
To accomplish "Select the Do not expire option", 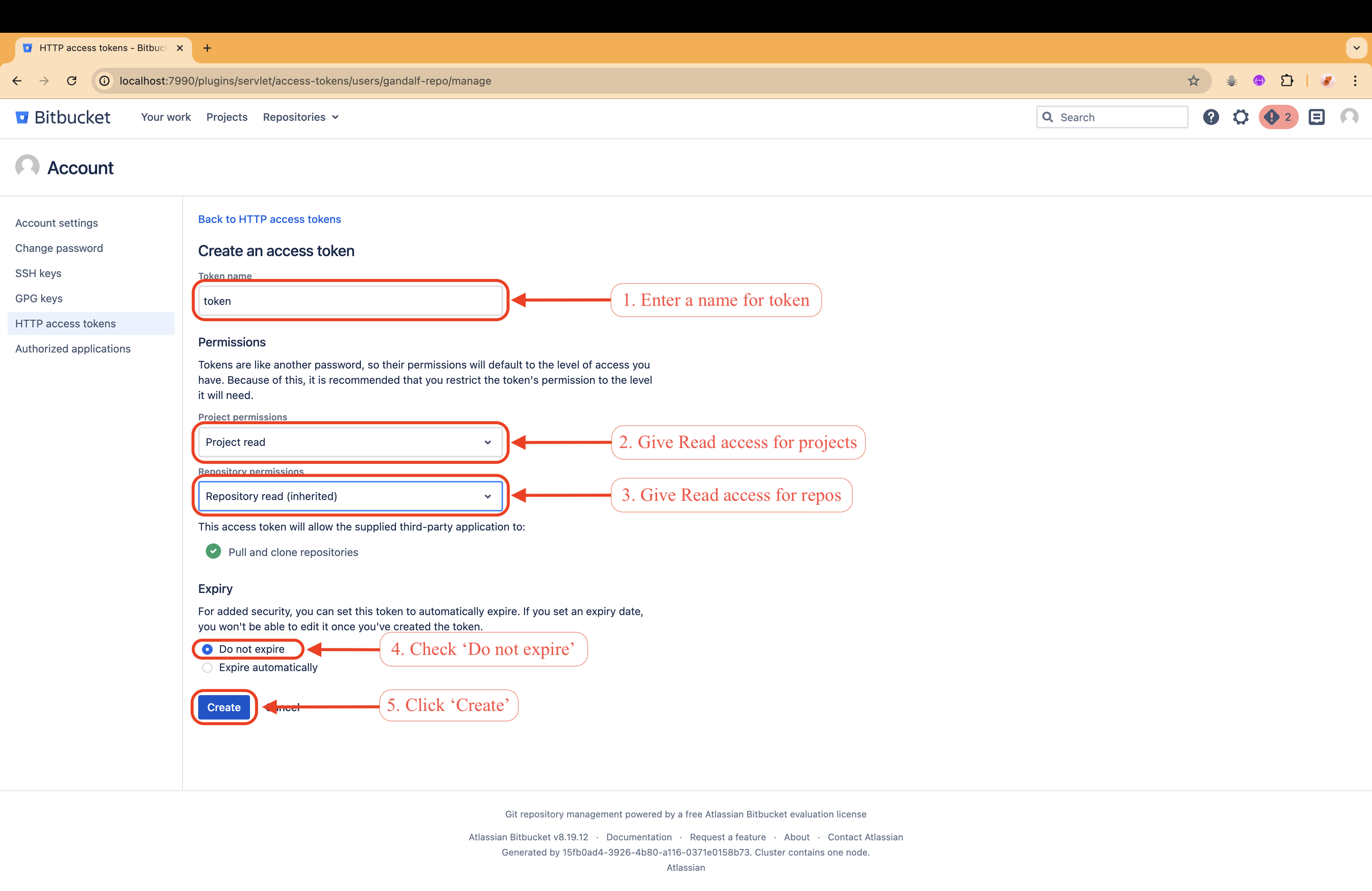I will click(208, 649).
